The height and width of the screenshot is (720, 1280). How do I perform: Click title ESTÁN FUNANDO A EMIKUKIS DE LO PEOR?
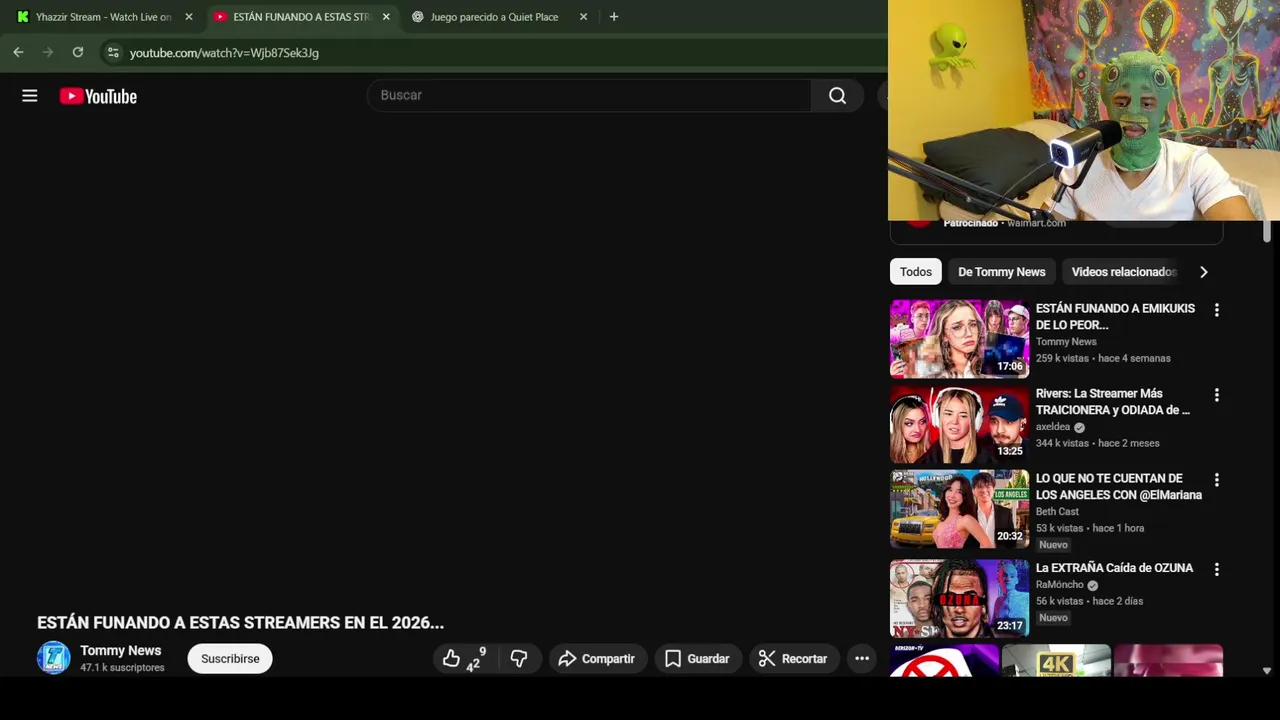click(1115, 317)
